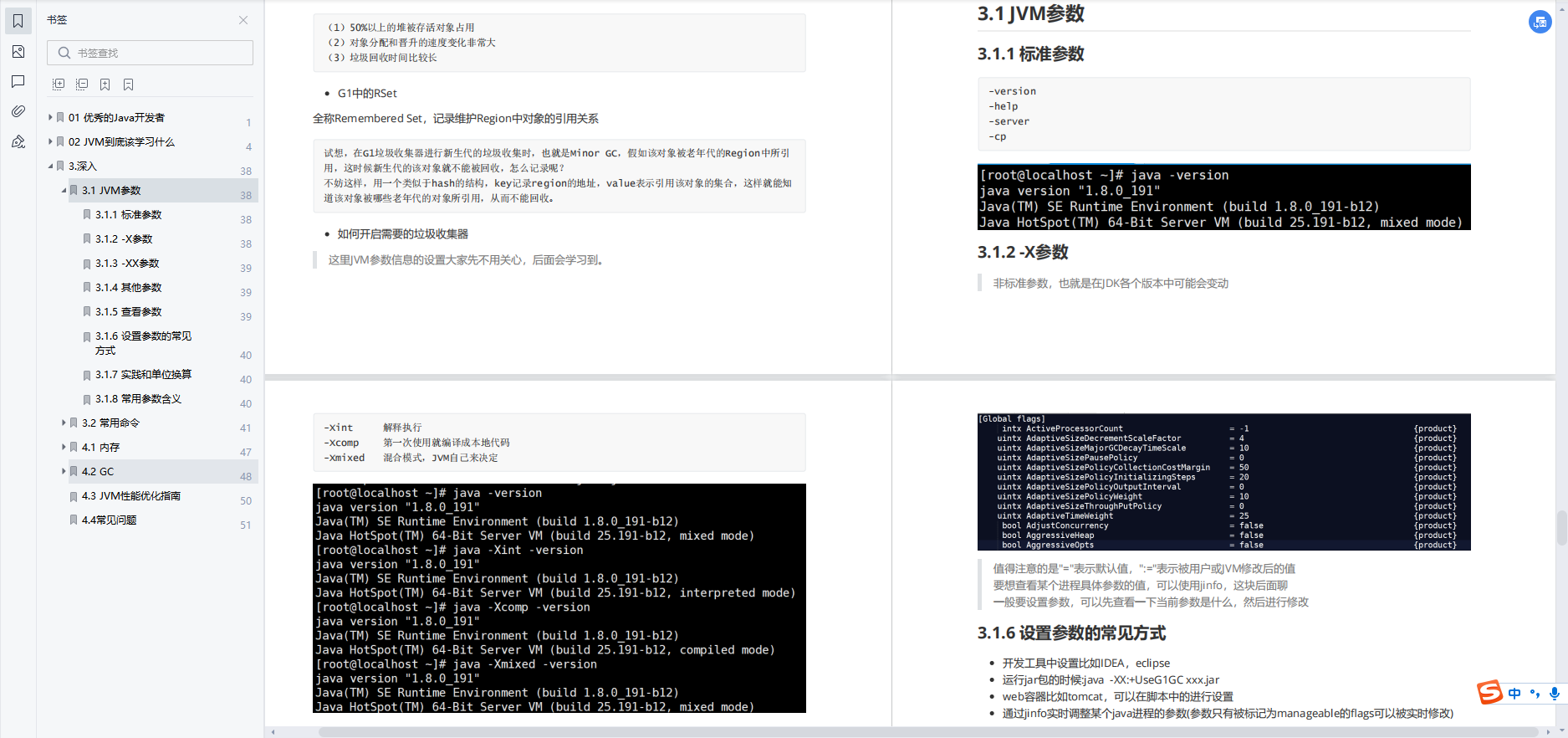The width and height of the screenshot is (1568, 738).
Task: Select the '3.深入' bookmark
Action: click(x=83, y=167)
